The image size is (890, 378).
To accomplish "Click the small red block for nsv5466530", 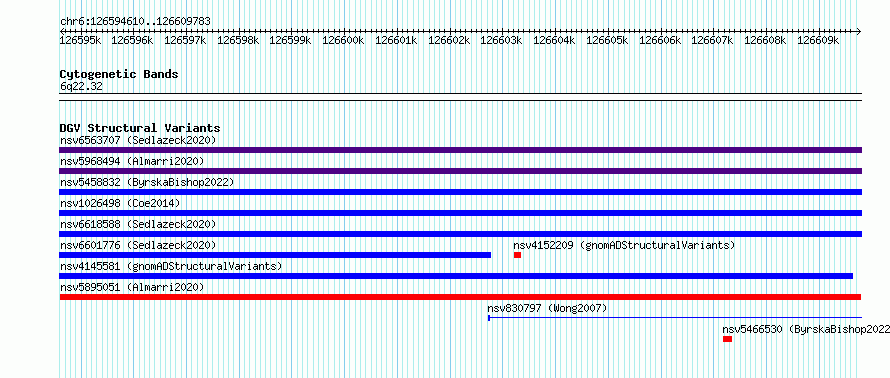I will click(x=727, y=339).
